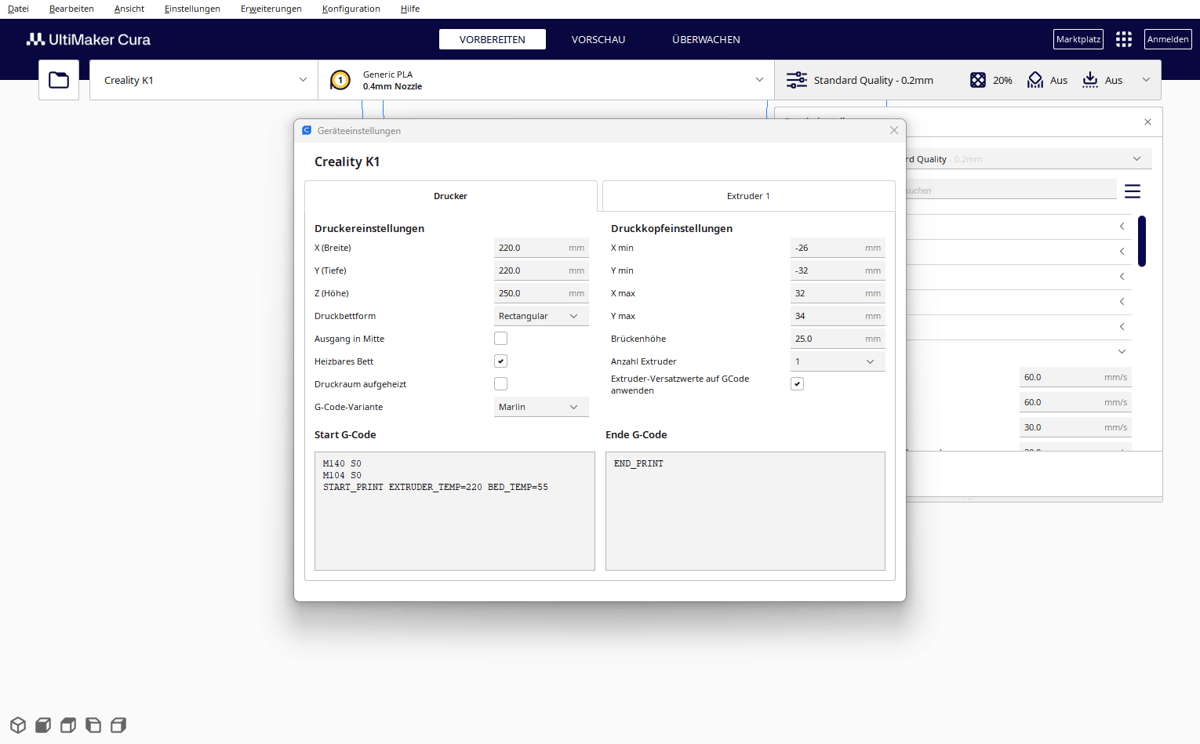Open the Bearbeiten menu
The width and height of the screenshot is (1200, 744).
pyautogui.click(x=71, y=8)
